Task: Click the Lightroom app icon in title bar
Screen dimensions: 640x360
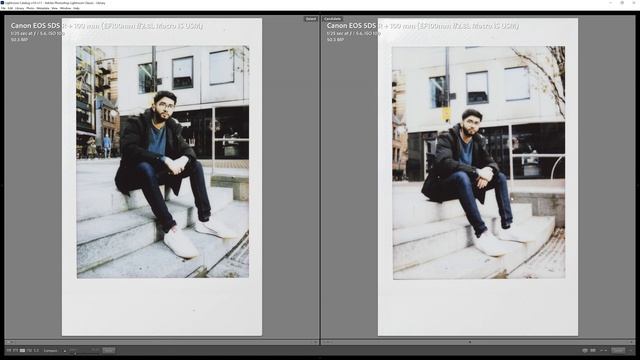Action: coord(2,3)
